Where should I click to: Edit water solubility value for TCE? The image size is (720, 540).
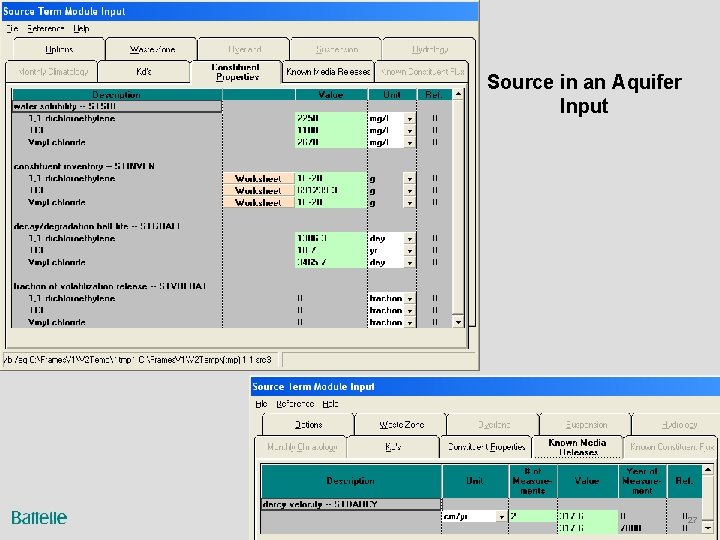point(331,130)
